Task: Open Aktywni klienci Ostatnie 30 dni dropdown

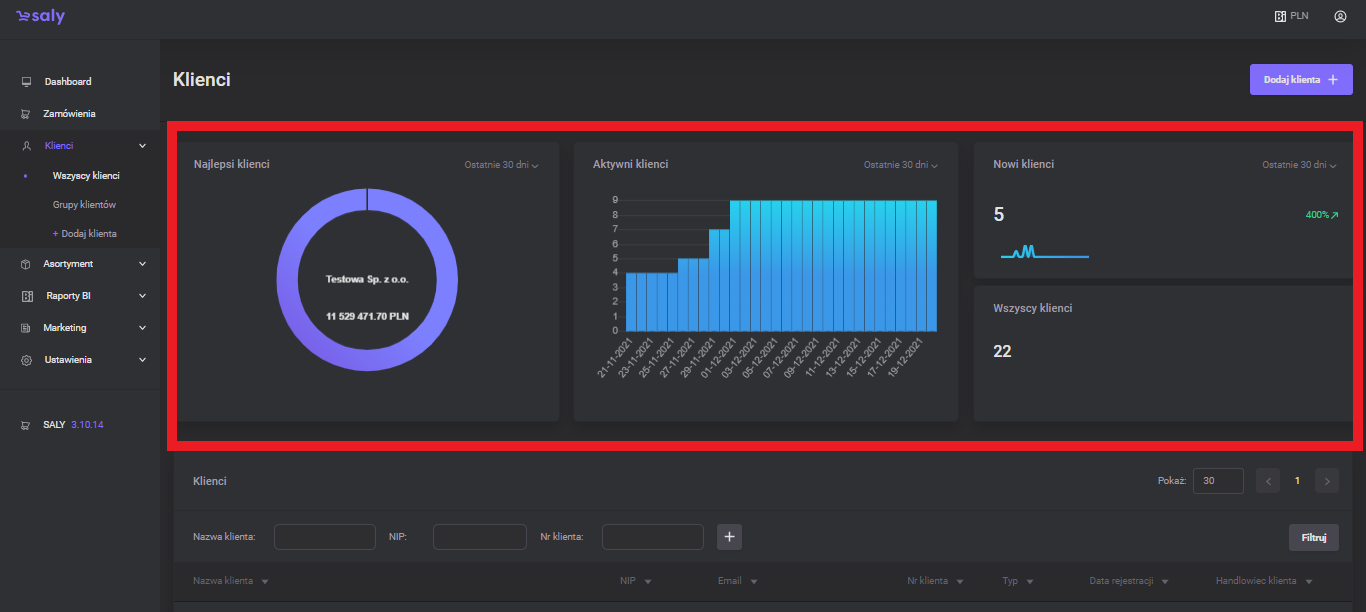Action: pyautogui.click(x=901, y=165)
